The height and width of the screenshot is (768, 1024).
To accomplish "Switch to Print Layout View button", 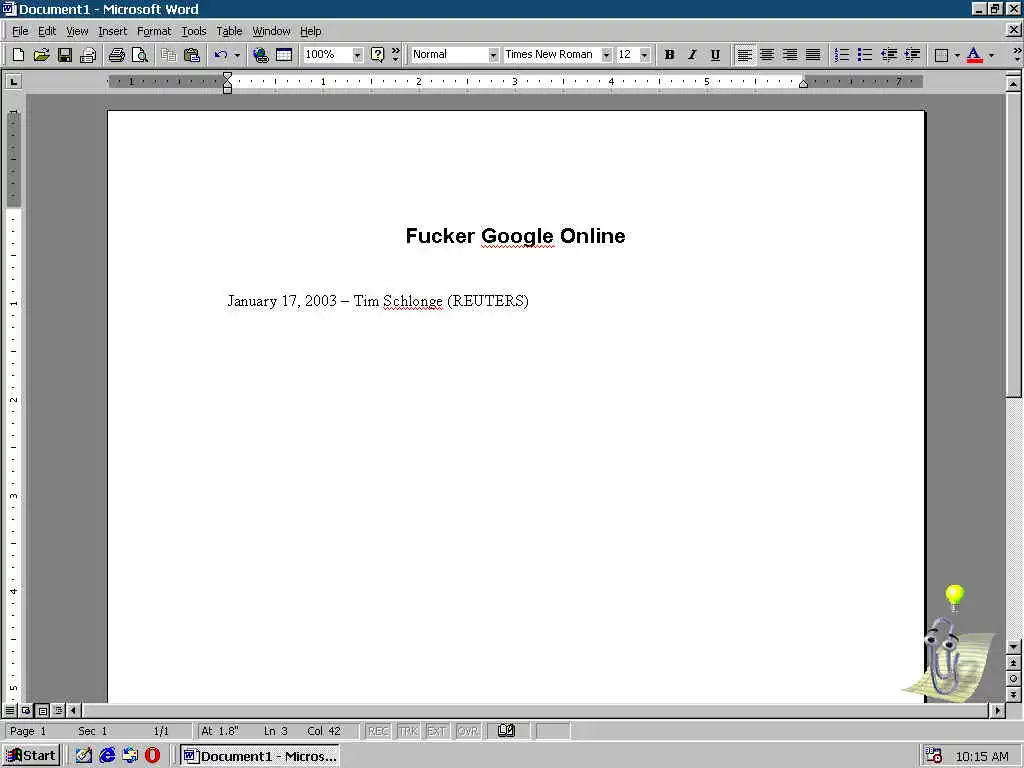I will pos(42,710).
